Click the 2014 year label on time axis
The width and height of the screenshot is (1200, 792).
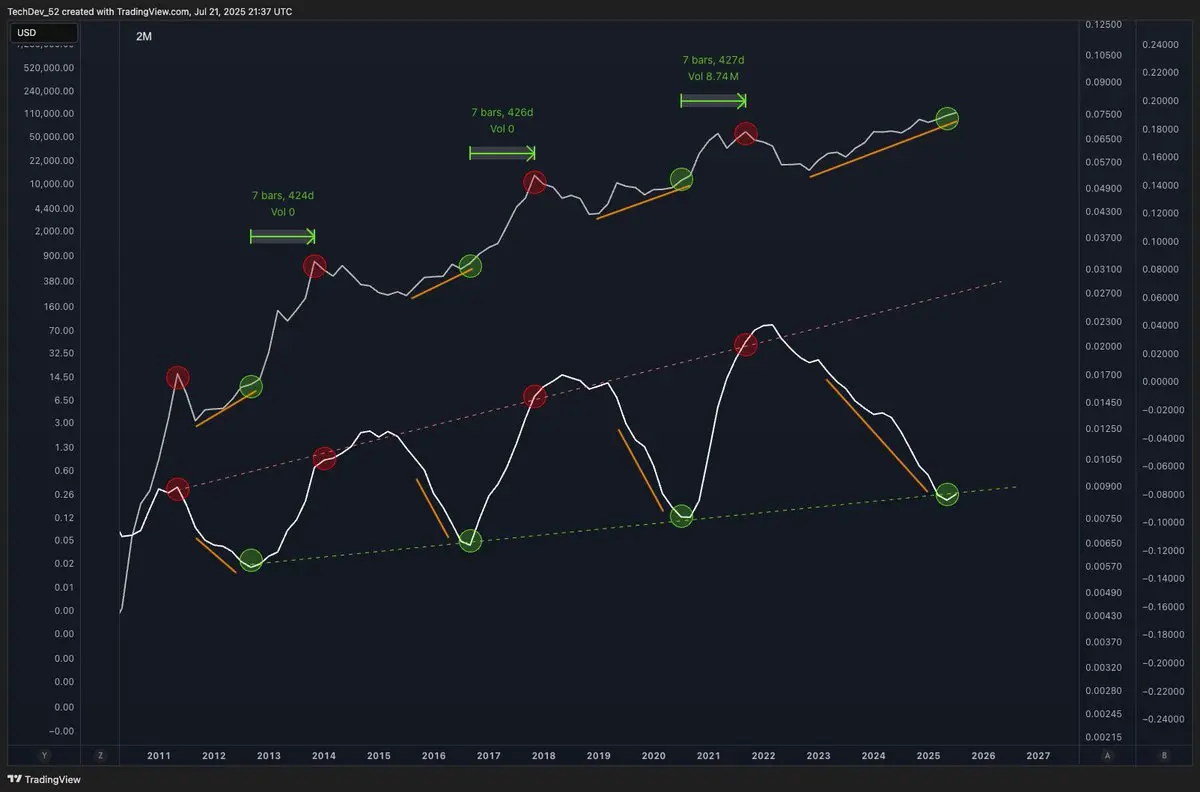(x=323, y=756)
